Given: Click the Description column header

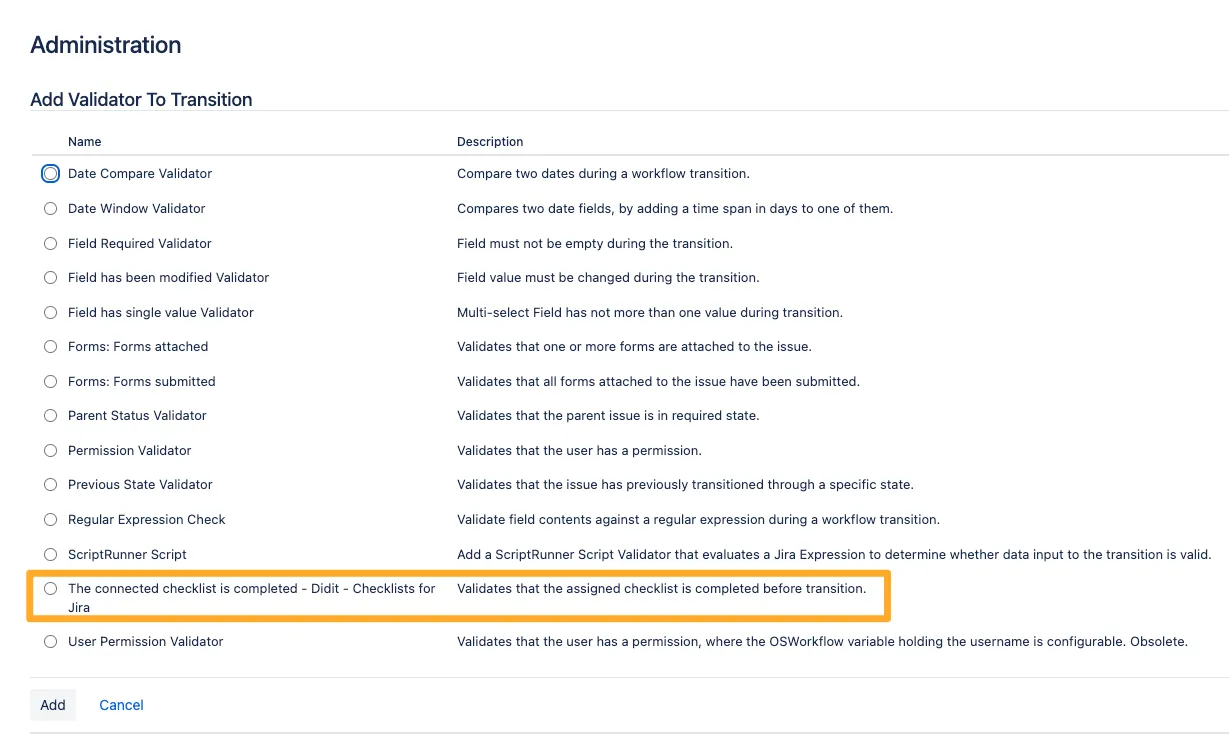Looking at the screenshot, I should (x=490, y=142).
